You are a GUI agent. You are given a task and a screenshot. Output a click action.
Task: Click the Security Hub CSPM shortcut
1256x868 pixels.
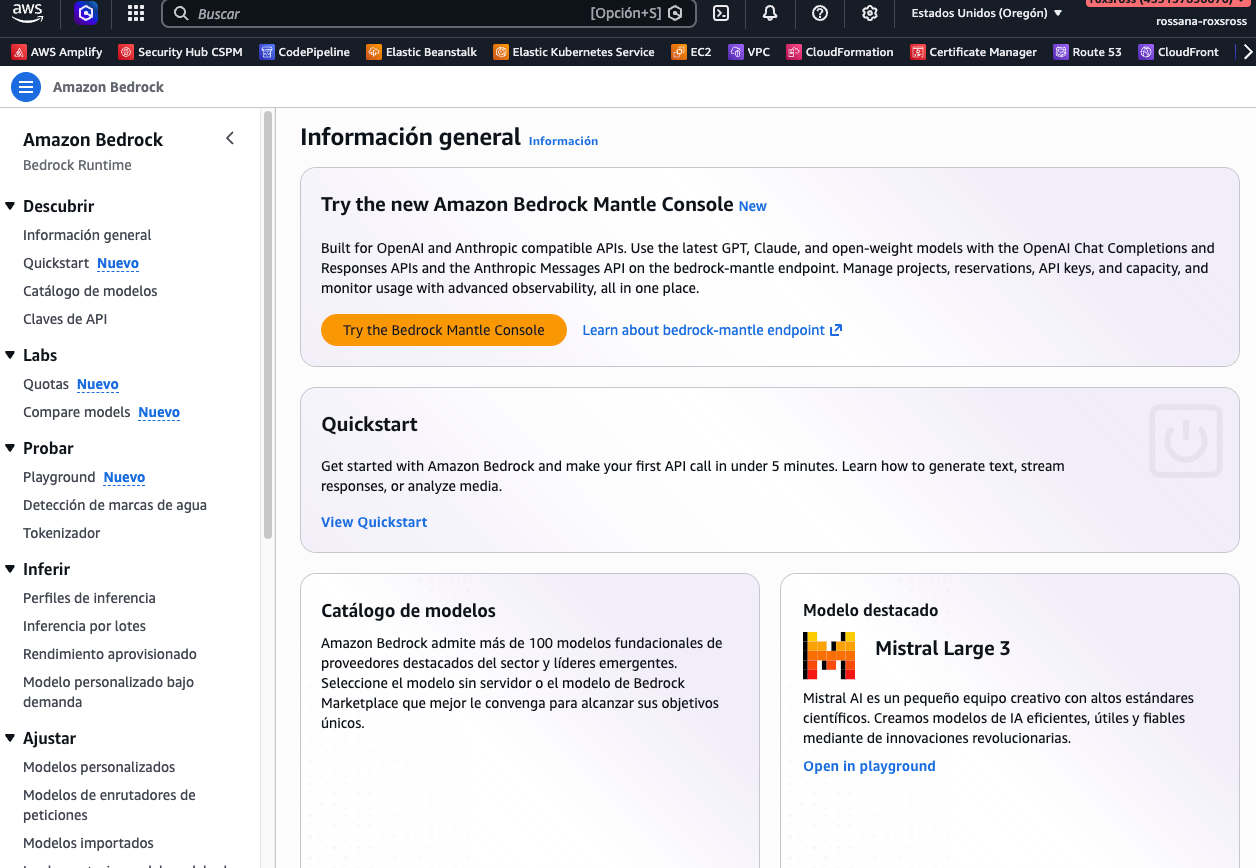[x=180, y=52]
